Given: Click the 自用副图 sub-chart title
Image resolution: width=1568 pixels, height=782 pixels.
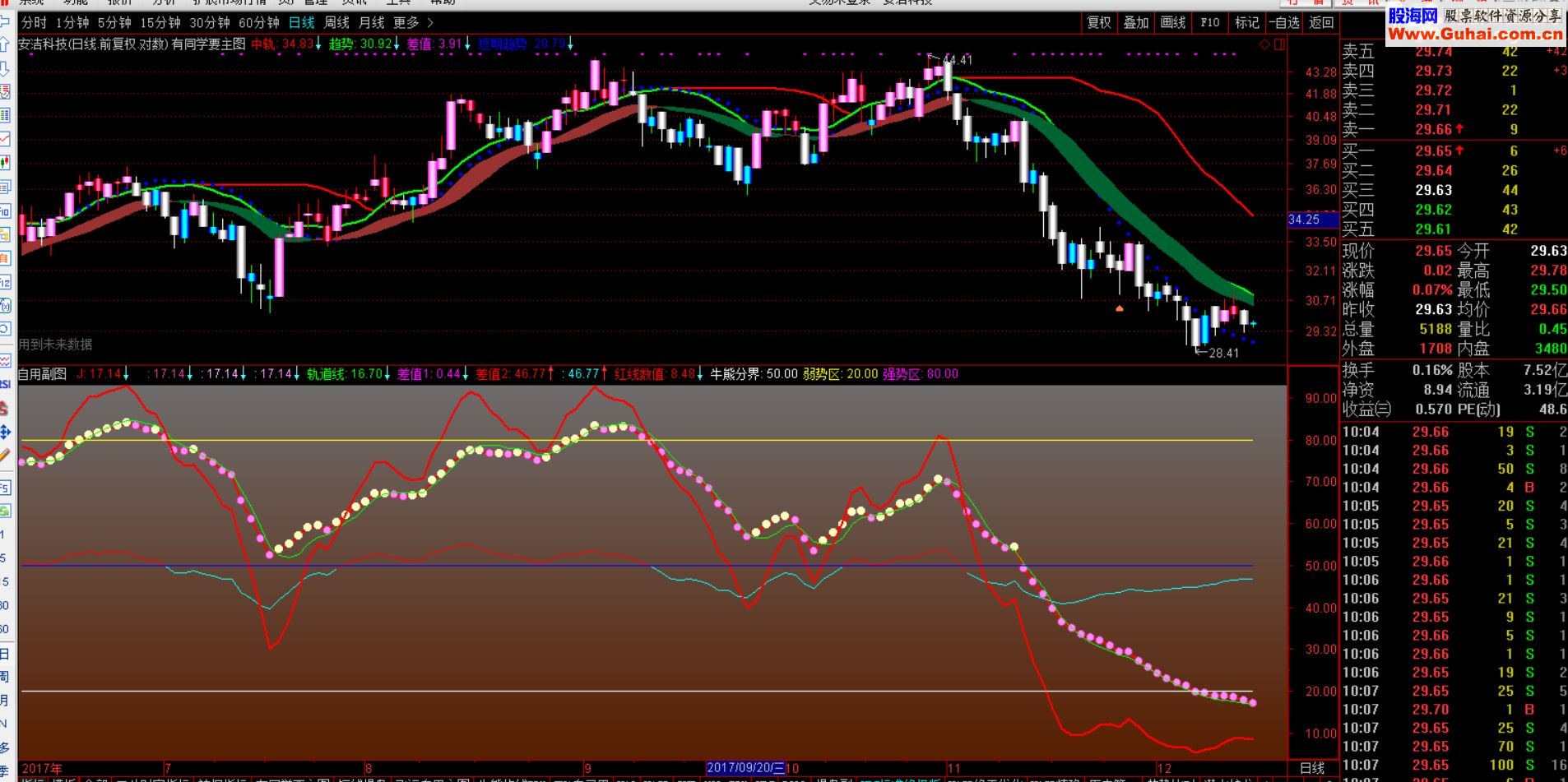Looking at the screenshot, I should point(42,374).
